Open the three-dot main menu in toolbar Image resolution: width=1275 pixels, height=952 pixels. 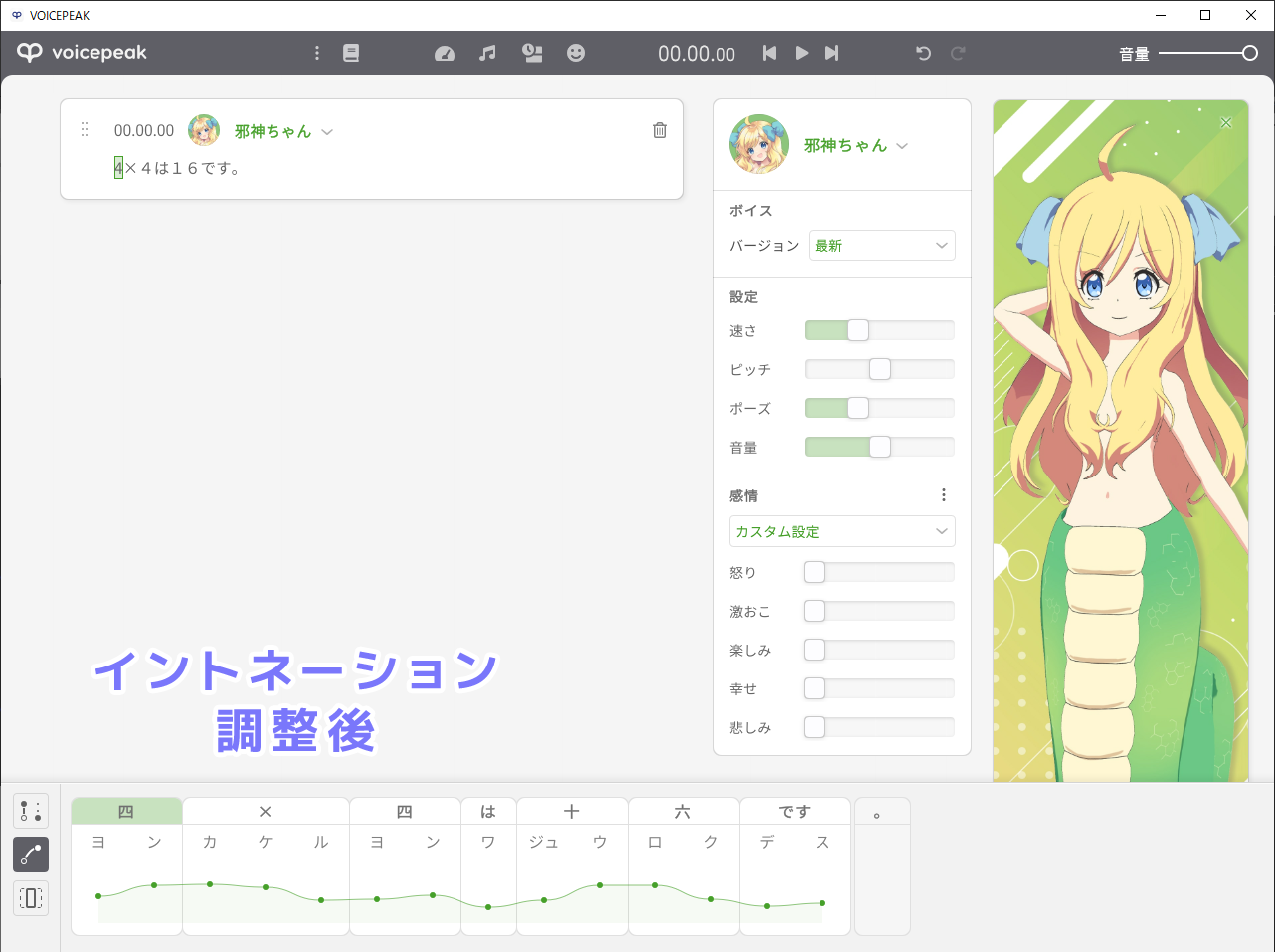[317, 53]
